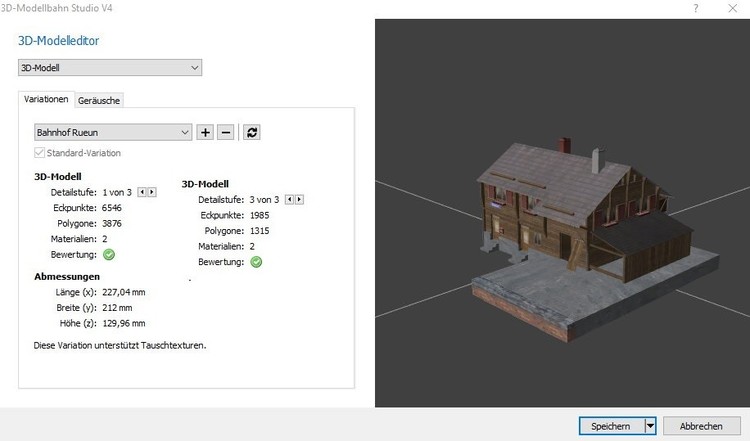
Task: Click the green Bewertung checkmark under 6546 Eckpunkte
Action: pos(109,254)
